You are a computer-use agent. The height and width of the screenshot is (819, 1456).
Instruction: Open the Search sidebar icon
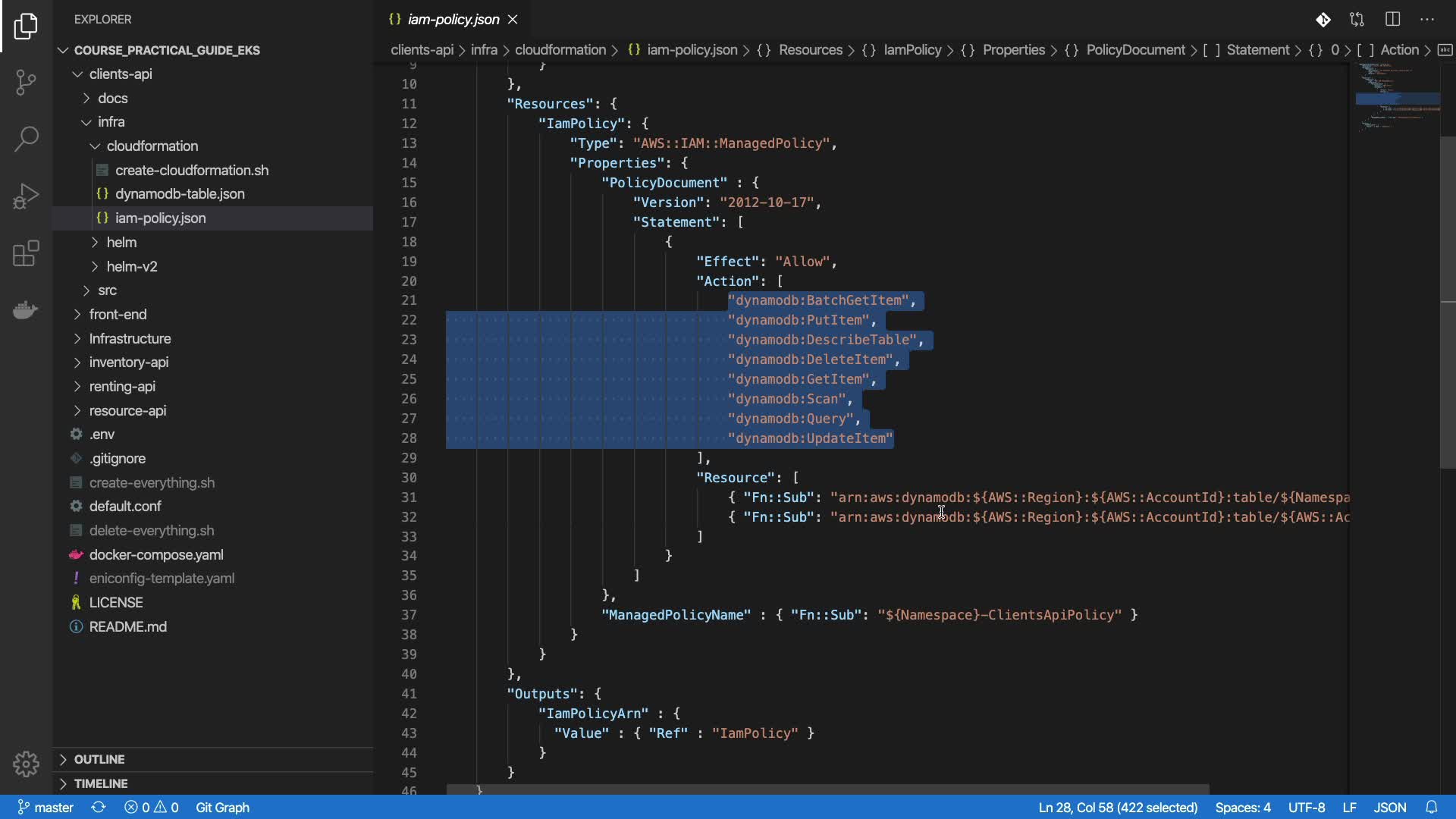[26, 139]
